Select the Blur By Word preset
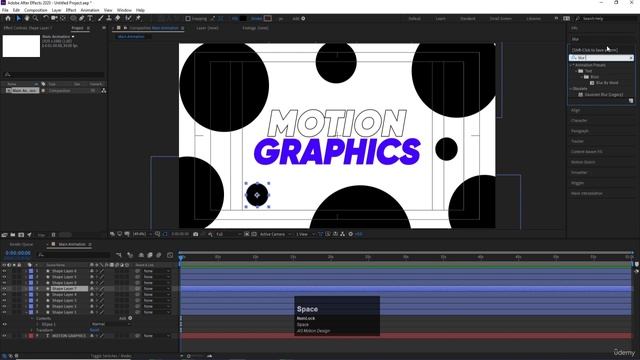Screen dimensions: 640x360 click(607, 83)
